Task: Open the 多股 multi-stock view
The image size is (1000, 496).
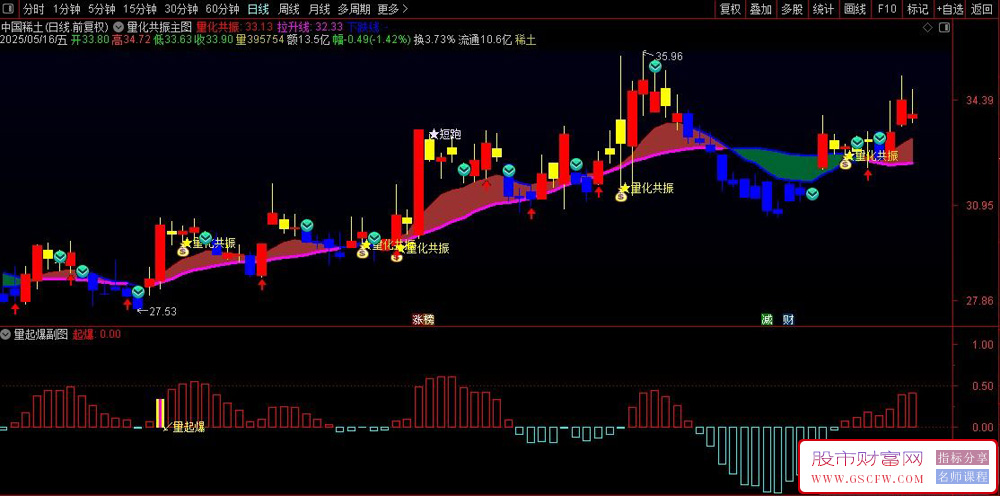Action: (792, 9)
